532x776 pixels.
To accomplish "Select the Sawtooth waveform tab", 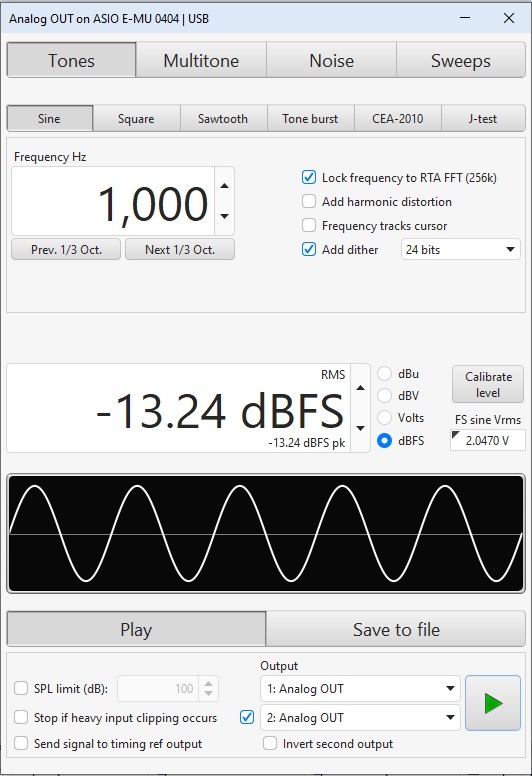I will click(x=223, y=119).
